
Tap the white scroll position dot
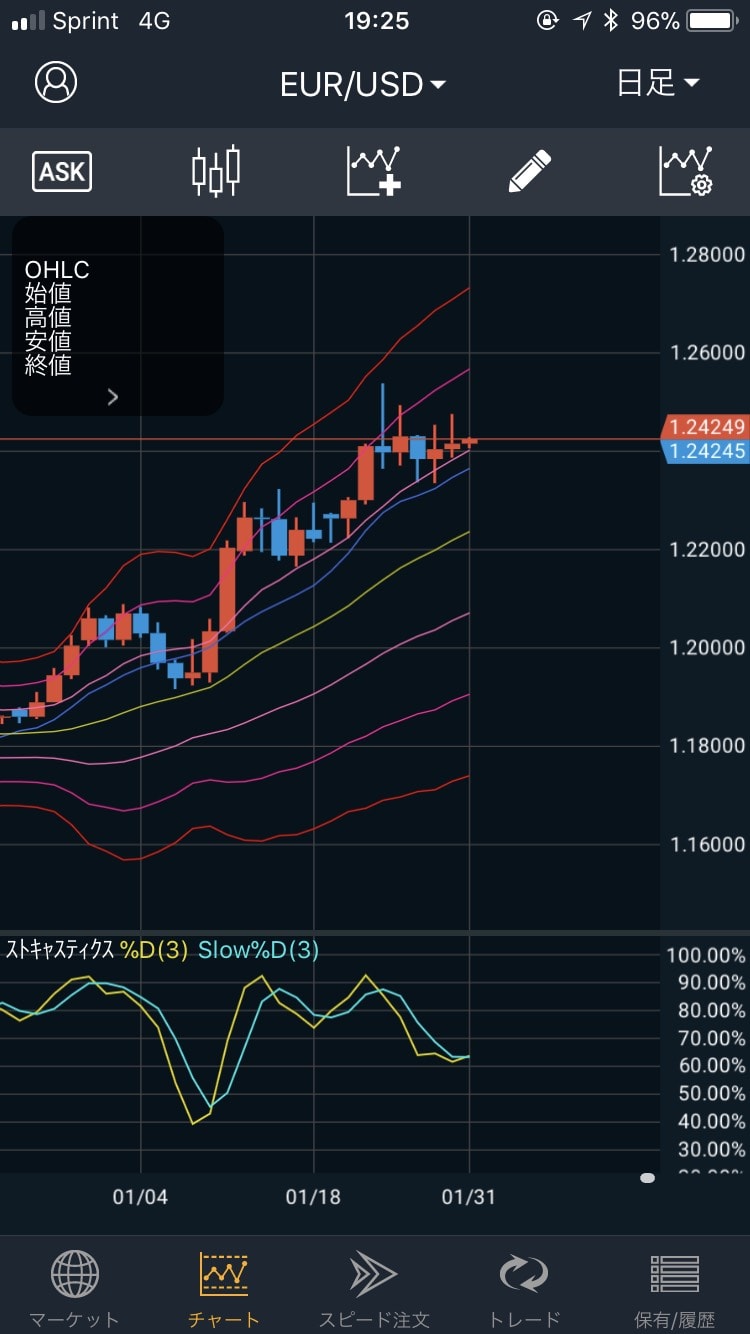[x=647, y=1178]
